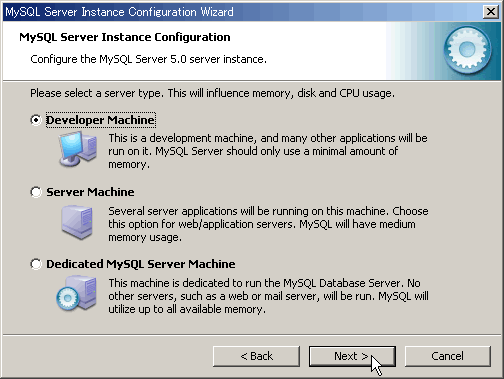Click the 'Please select a server type' instruction

tap(212, 93)
